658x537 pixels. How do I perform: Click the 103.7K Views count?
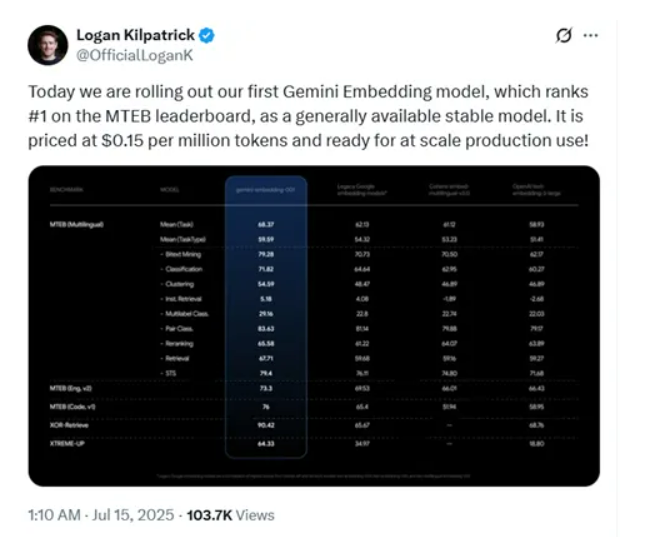(x=230, y=515)
